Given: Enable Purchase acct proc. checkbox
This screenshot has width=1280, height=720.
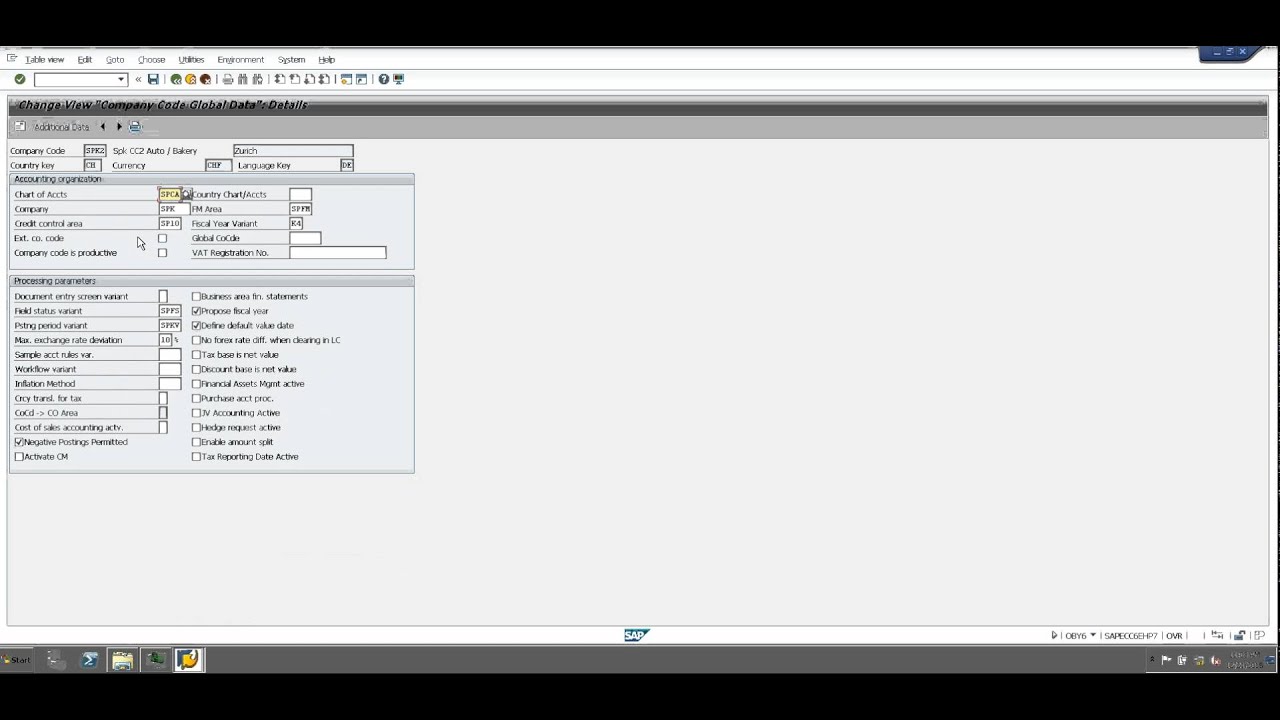Looking at the screenshot, I should point(196,398).
